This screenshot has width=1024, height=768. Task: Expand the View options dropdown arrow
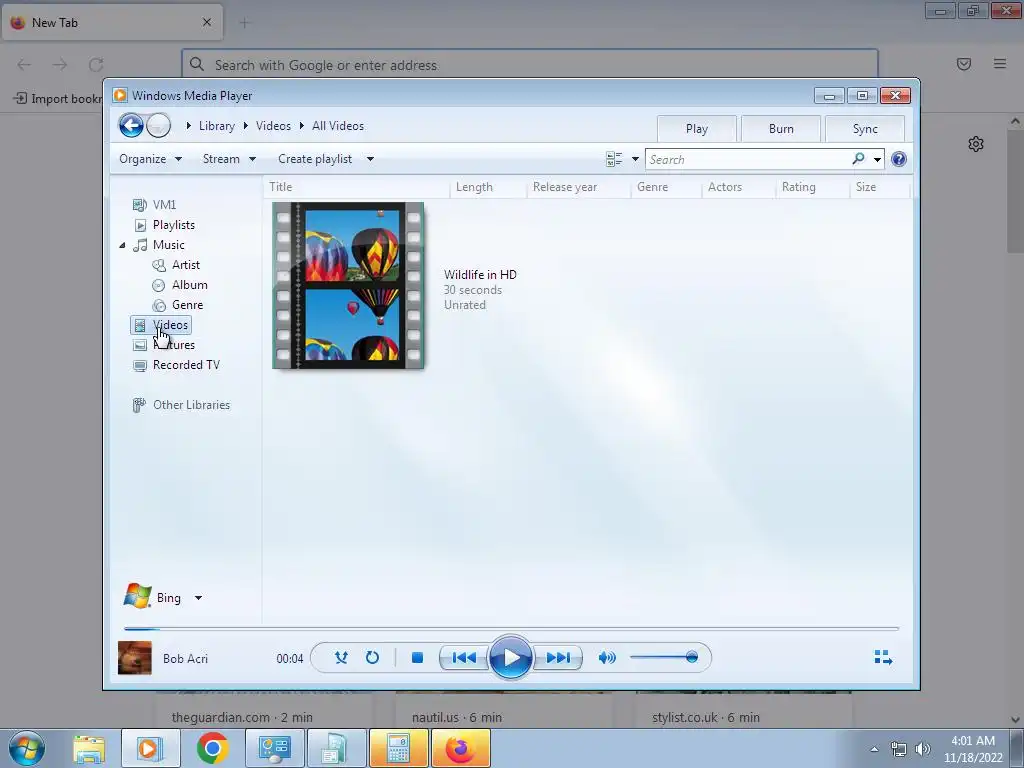click(x=635, y=159)
